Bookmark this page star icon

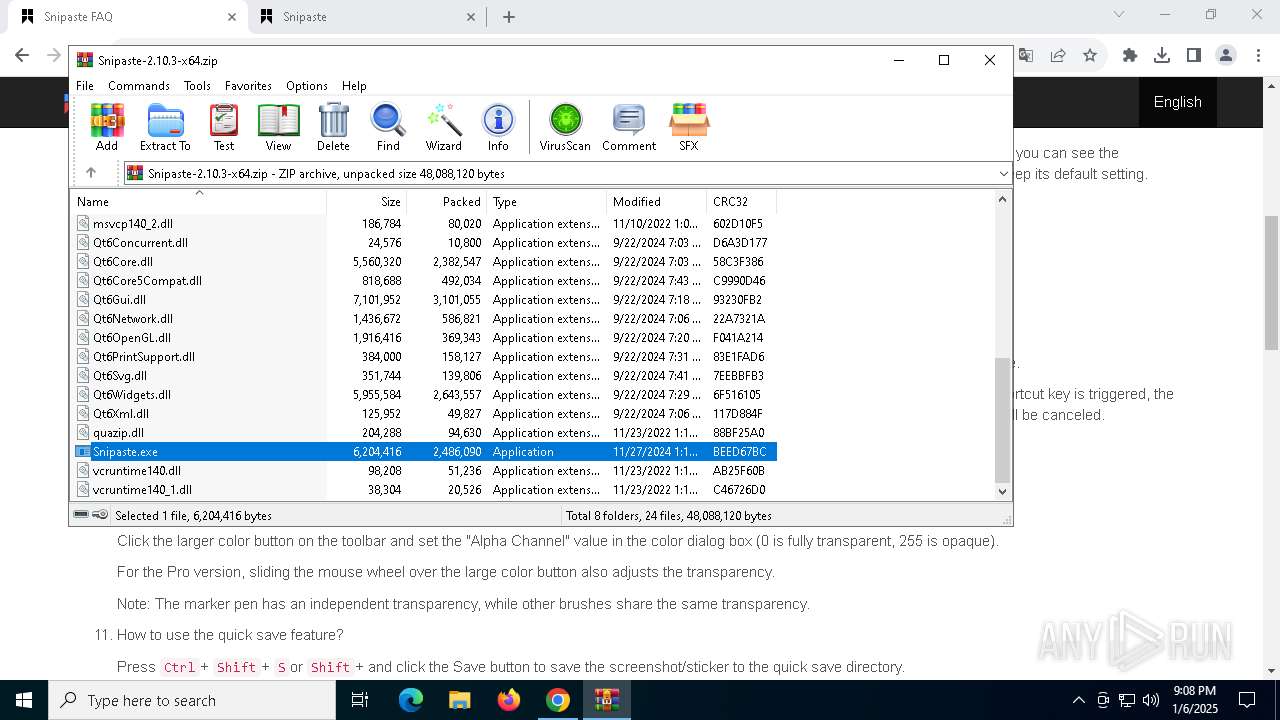pyautogui.click(x=1090, y=55)
